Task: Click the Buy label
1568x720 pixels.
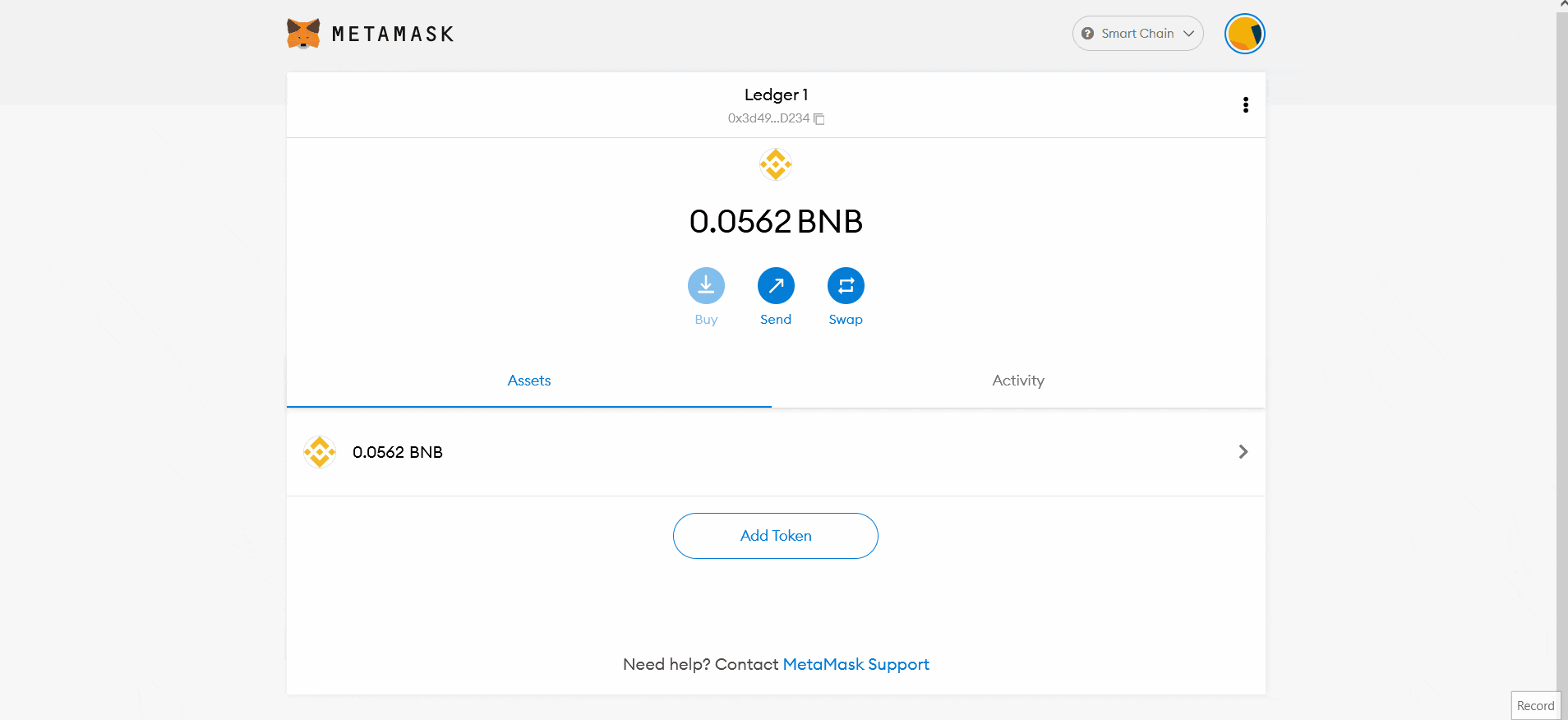Action: click(x=706, y=320)
